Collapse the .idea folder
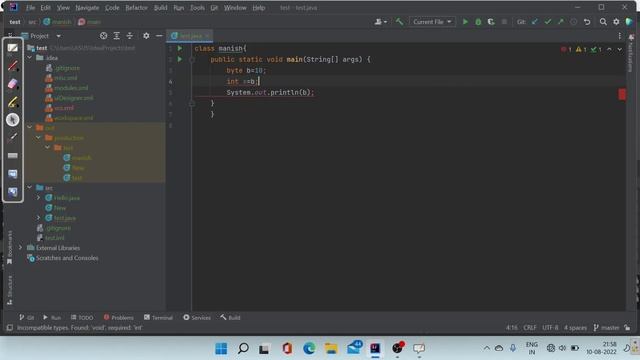Screen dimensions: 640x360 (x=30, y=58)
